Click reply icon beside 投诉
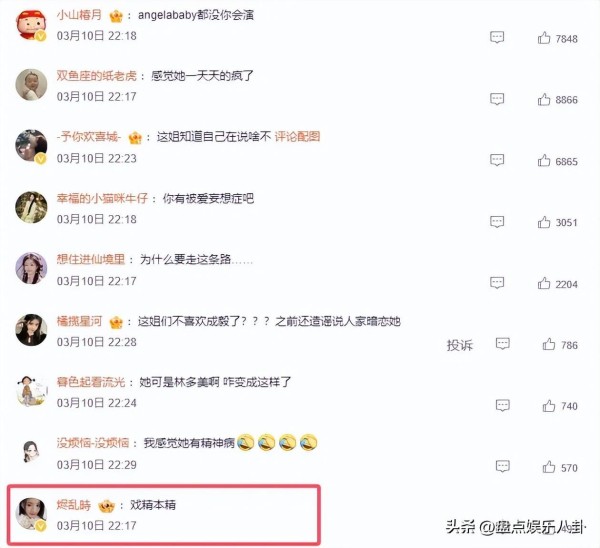This screenshot has width=600, height=548. tap(502, 344)
